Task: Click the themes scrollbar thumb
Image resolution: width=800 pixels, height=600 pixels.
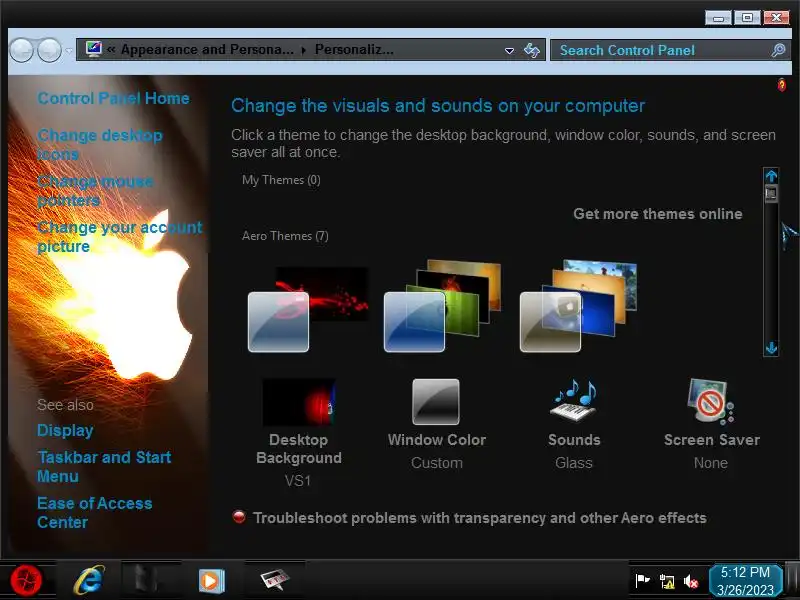Action: tap(771, 193)
